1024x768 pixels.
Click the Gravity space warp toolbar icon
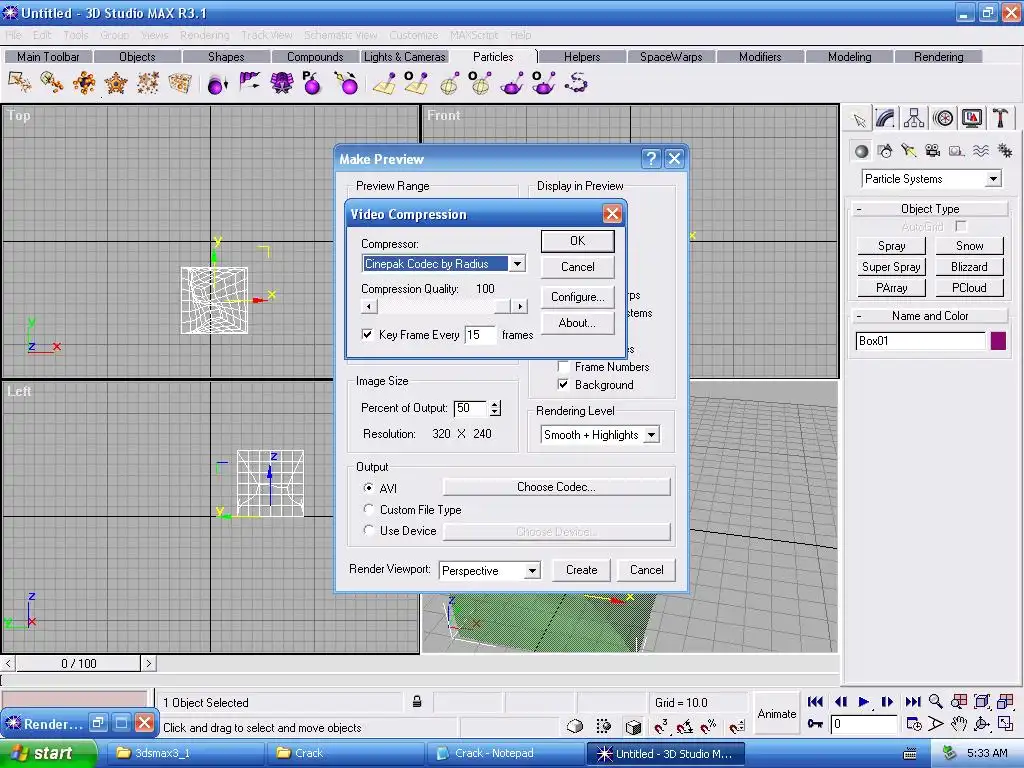tap(217, 84)
